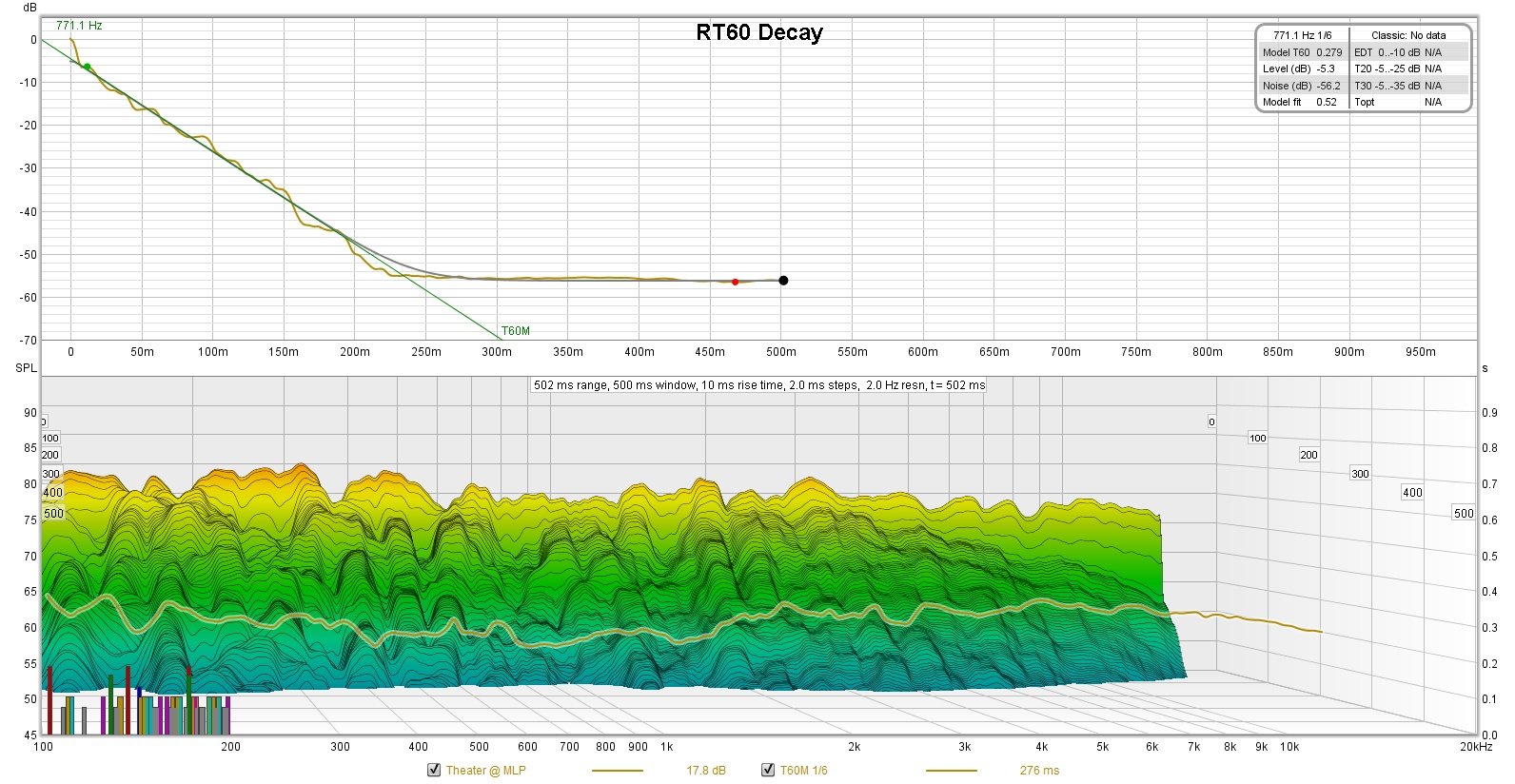The image size is (1515, 784).
Task: Click the green marker dot on decay curve
Action: [x=88, y=67]
